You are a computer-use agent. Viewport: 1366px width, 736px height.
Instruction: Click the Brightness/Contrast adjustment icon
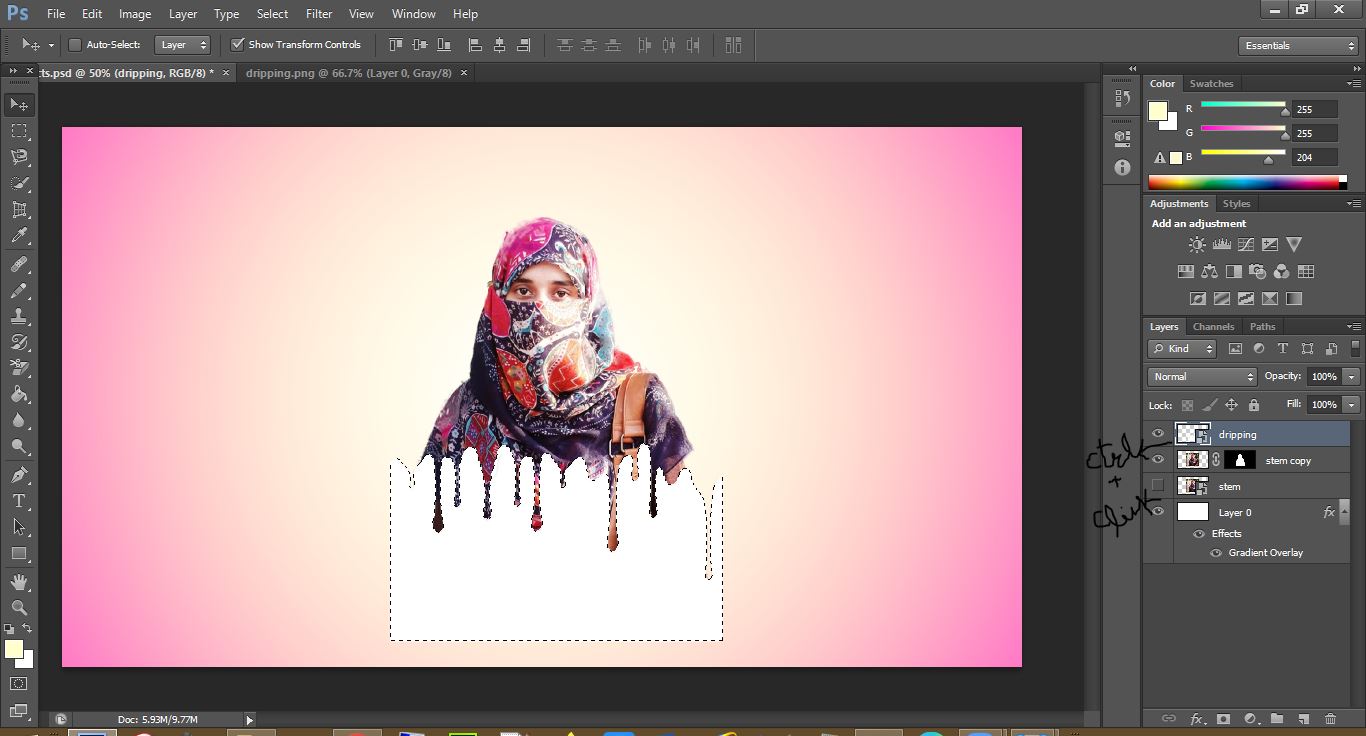(x=1197, y=245)
